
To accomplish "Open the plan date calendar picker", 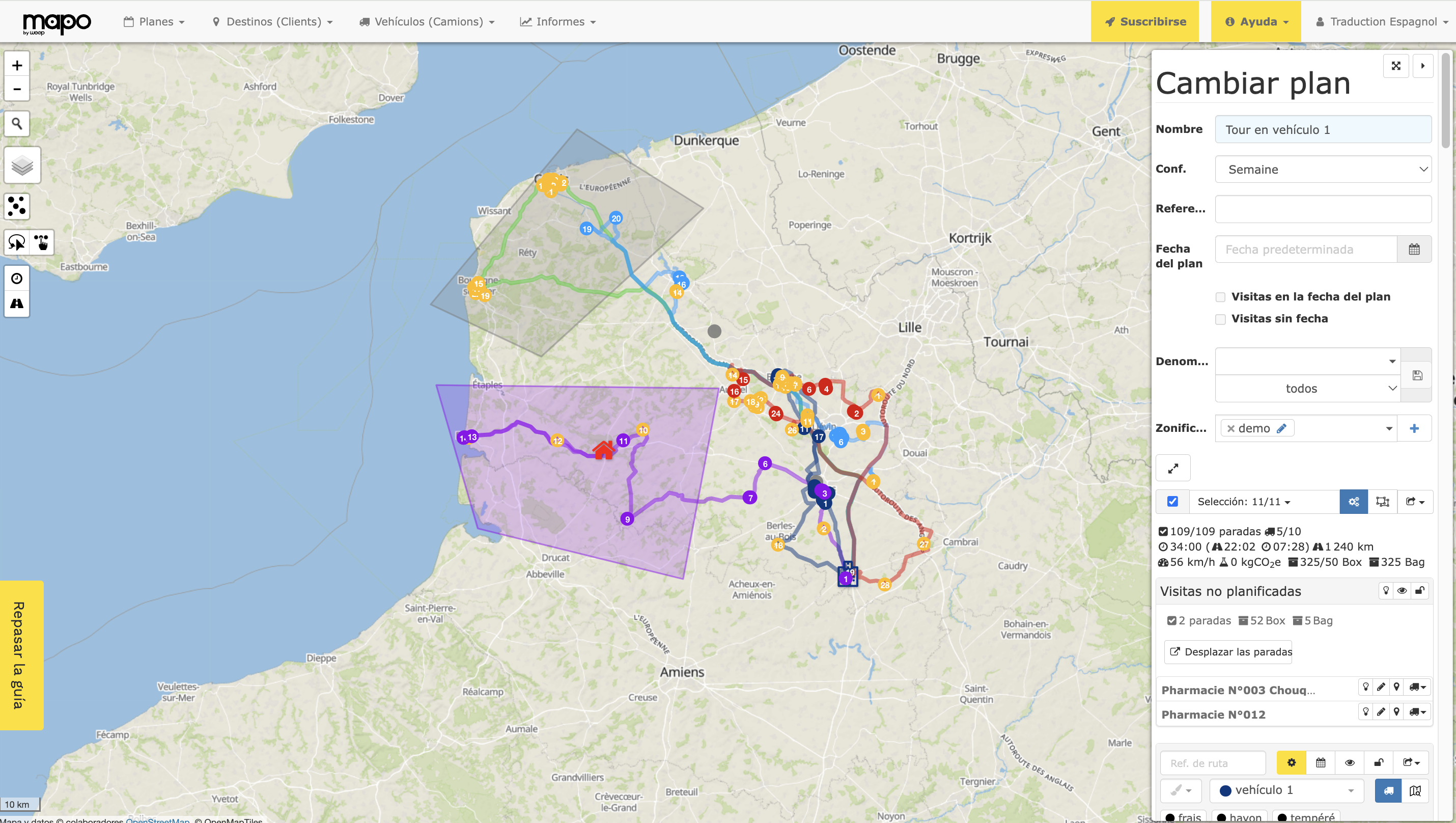I will [1414, 249].
